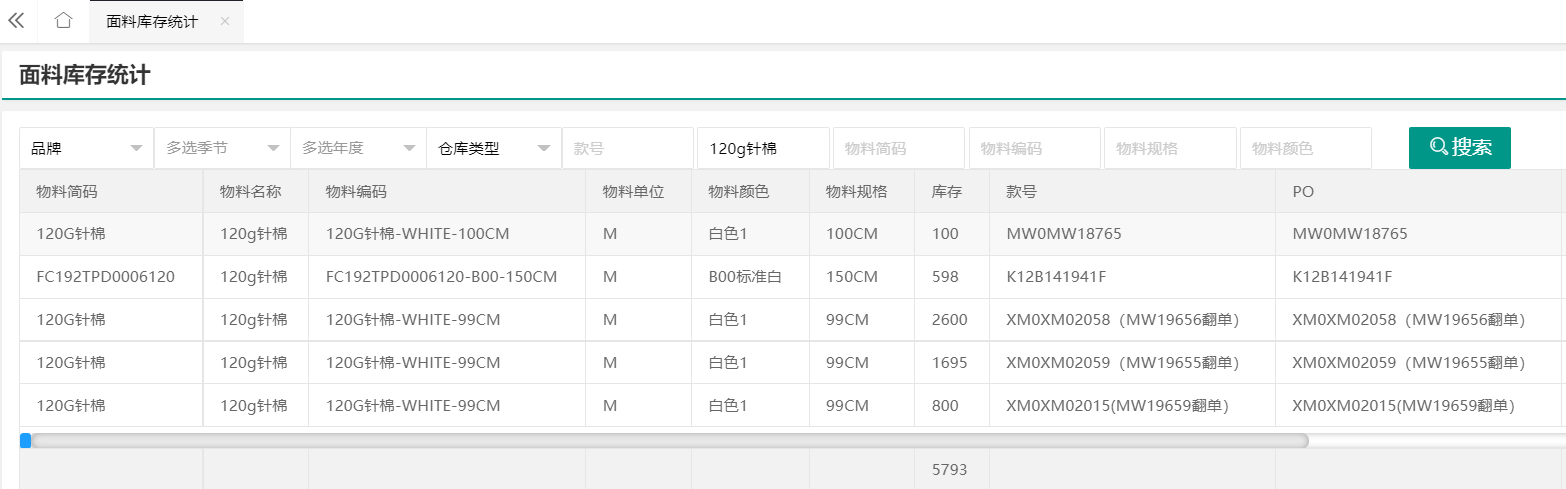Click the 物料简码 filter input field
The height and width of the screenshot is (489, 1566).
click(899, 148)
